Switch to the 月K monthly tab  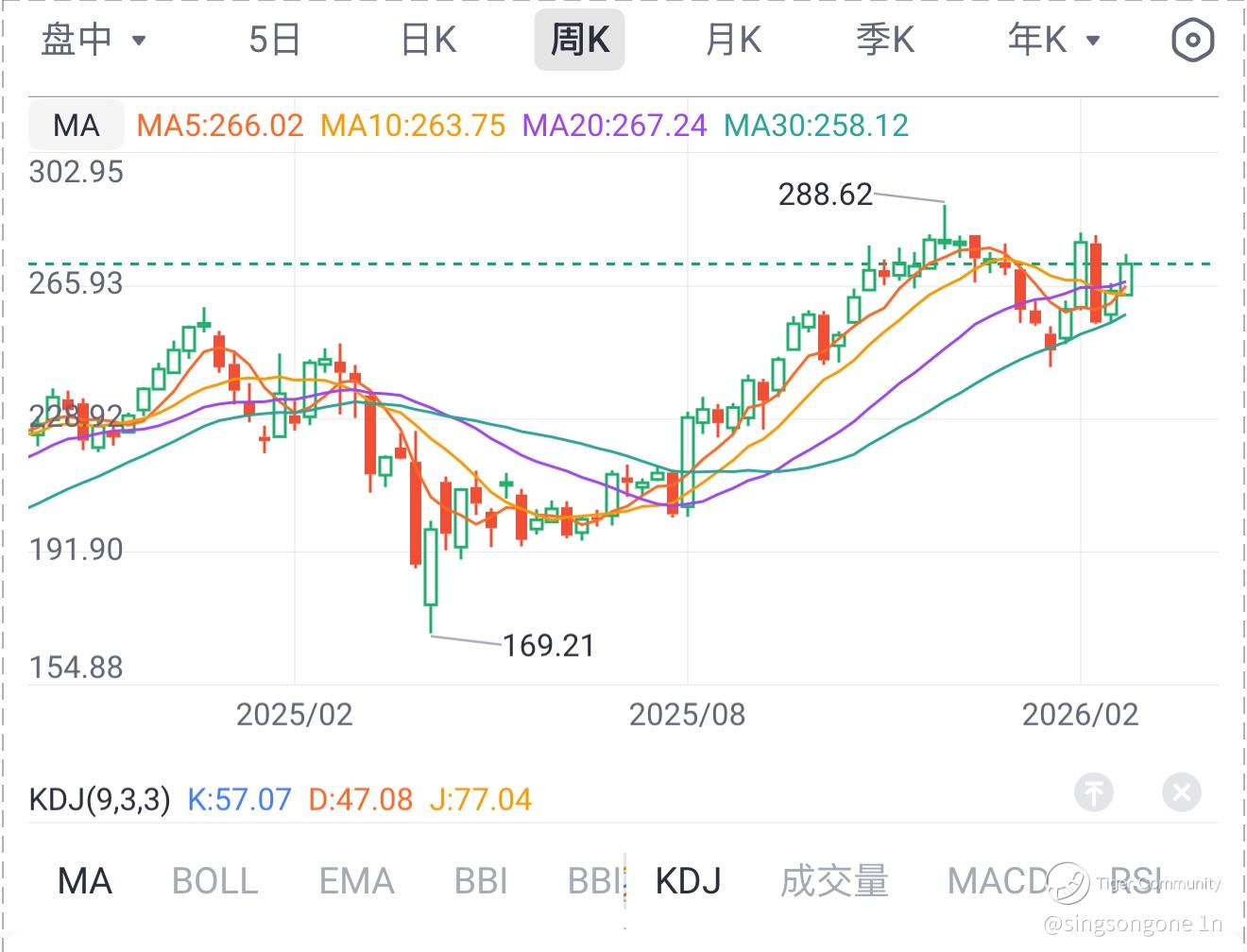(x=733, y=40)
